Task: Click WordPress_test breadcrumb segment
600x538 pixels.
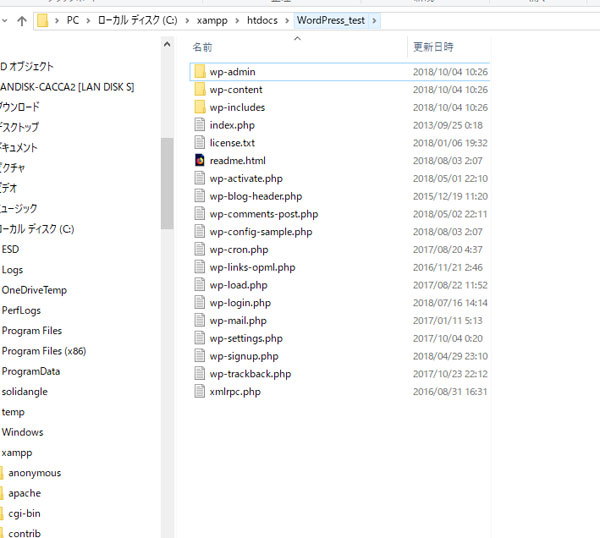Action: click(331, 20)
